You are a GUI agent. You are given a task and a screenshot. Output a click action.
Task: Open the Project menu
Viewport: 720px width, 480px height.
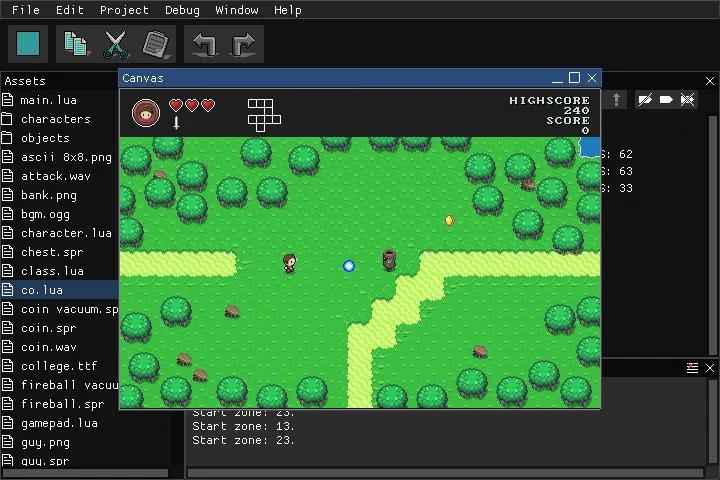point(124,10)
